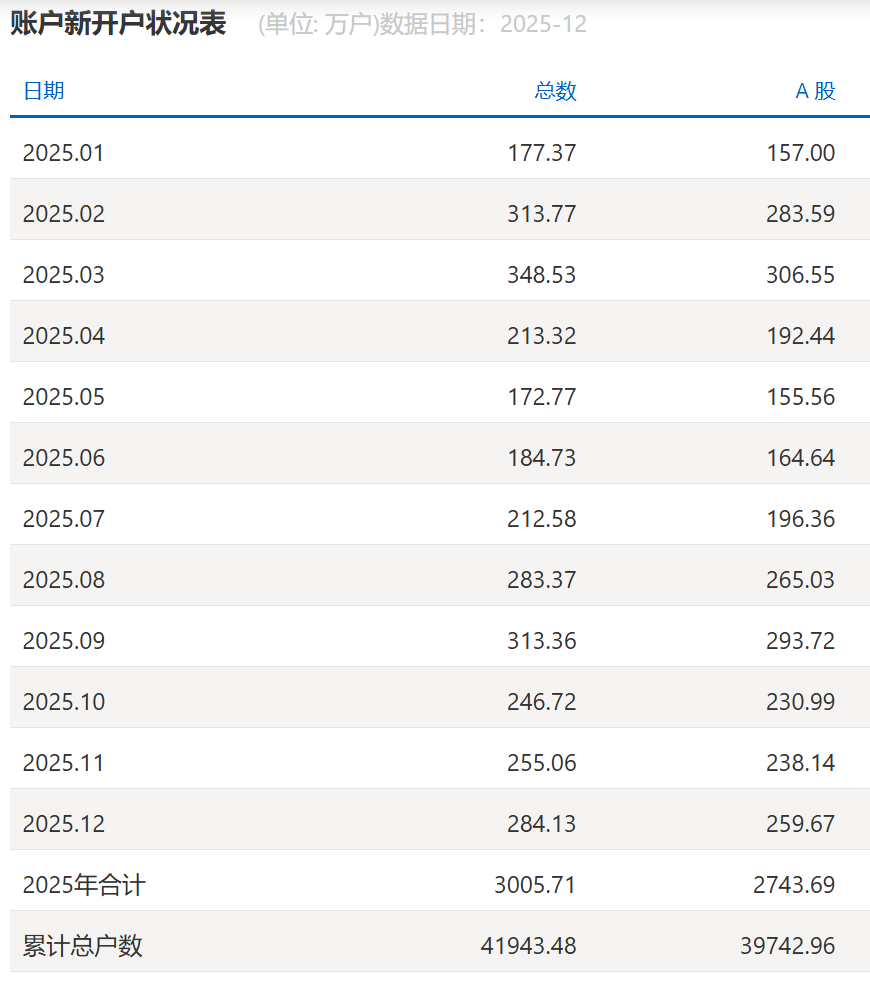Click the 164.64 A股 value
870x984 pixels.
tap(801, 458)
